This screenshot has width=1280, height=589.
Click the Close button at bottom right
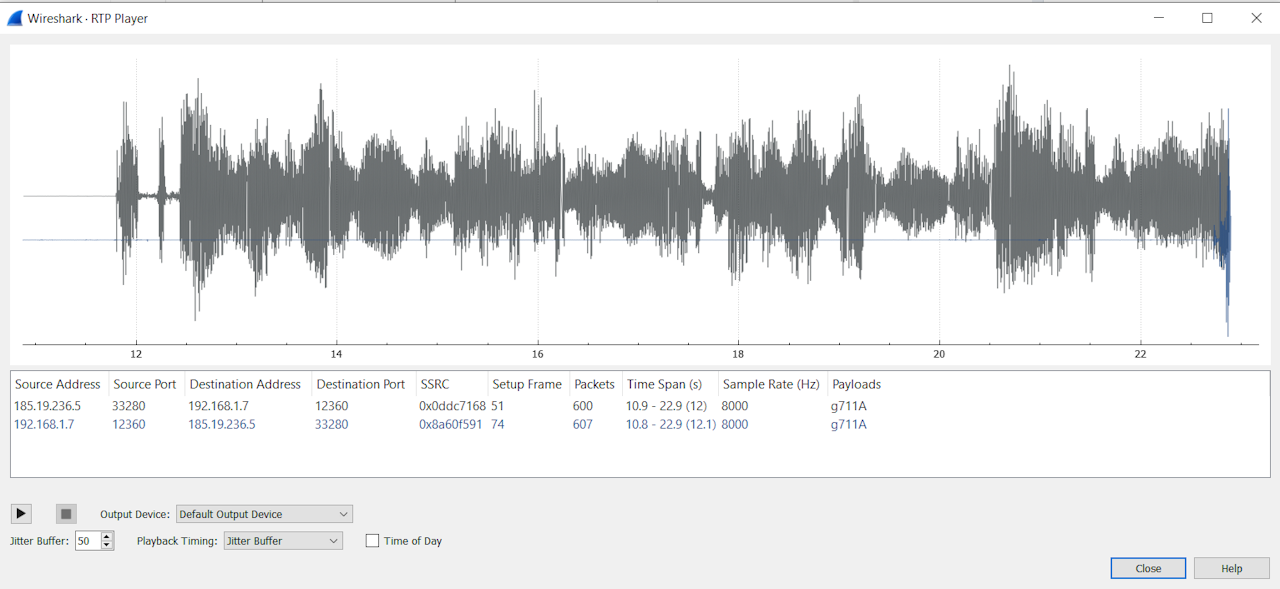(x=1148, y=568)
